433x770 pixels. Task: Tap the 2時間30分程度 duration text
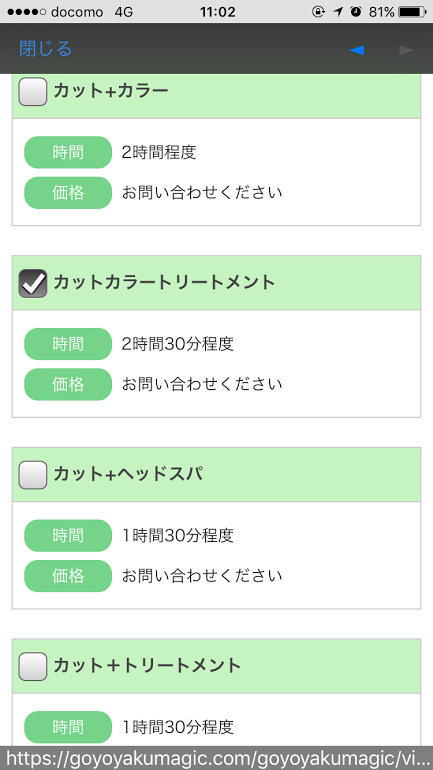(x=178, y=344)
